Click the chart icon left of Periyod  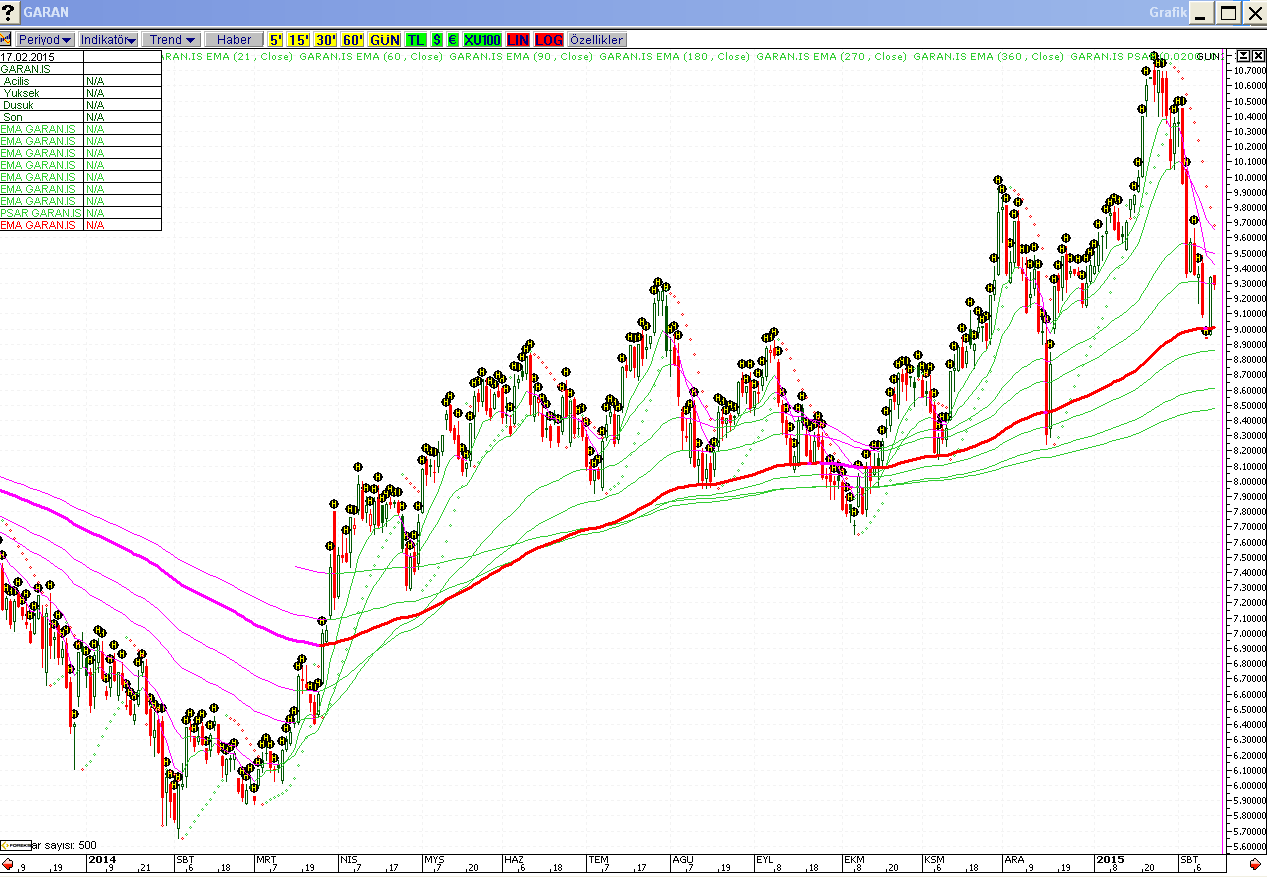coord(6,40)
